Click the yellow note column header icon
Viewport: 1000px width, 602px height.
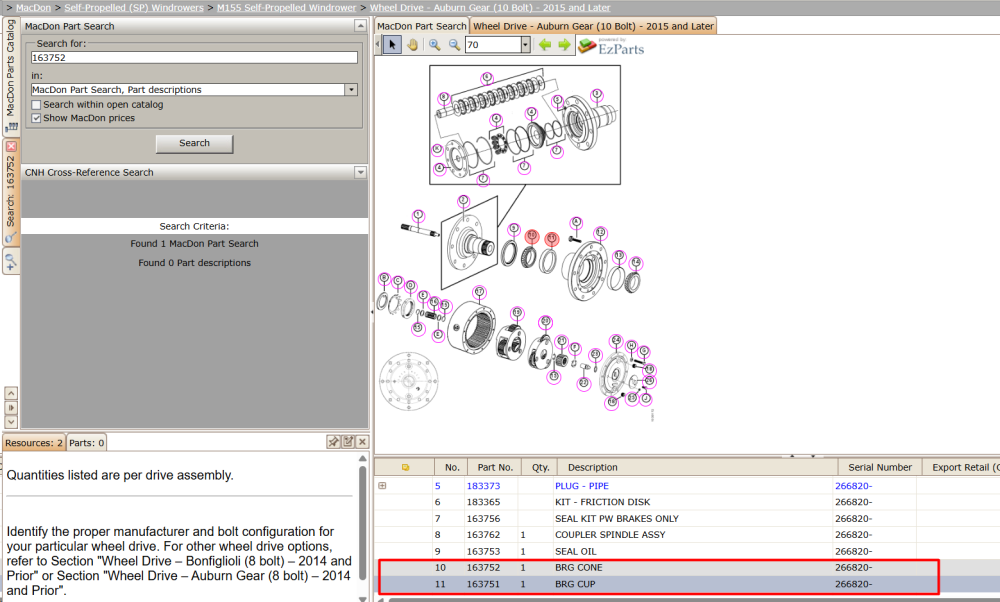[405, 467]
